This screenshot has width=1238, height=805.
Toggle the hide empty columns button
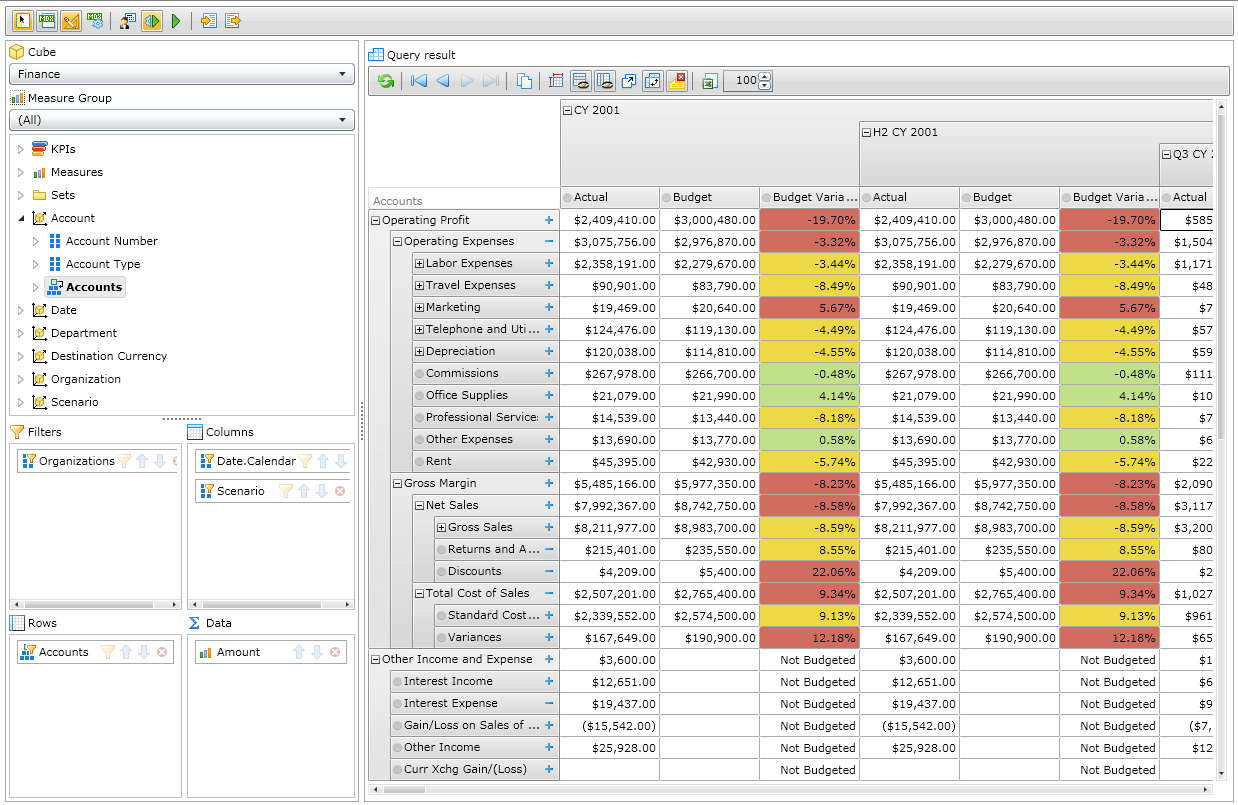604,82
